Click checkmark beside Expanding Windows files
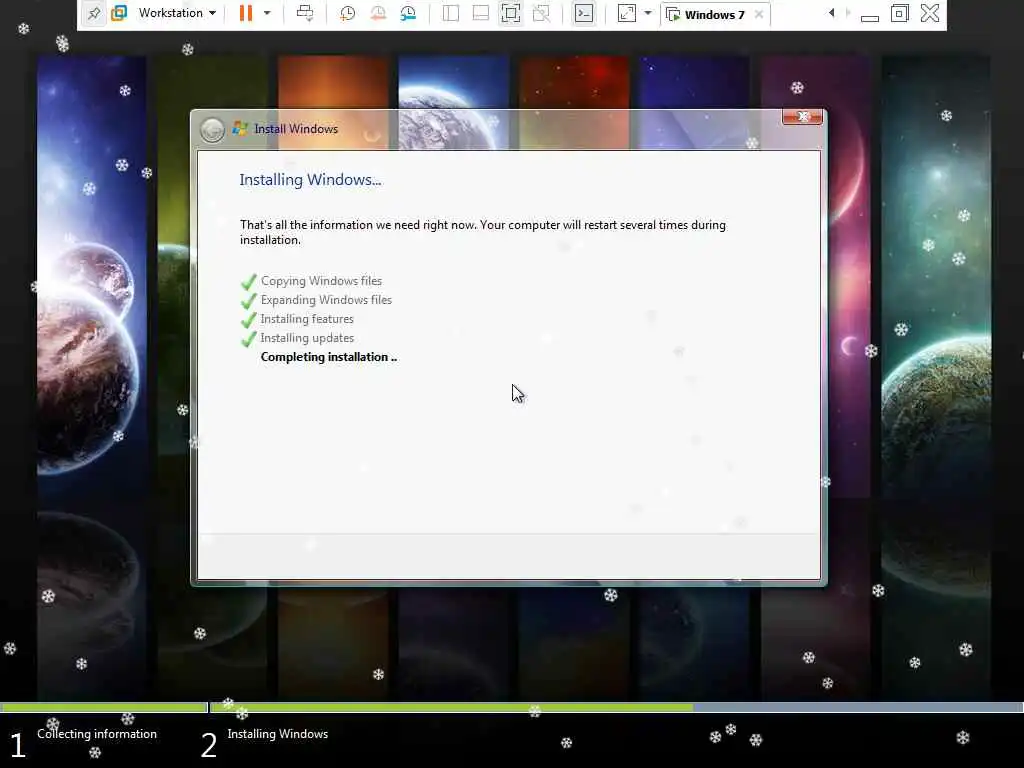Viewport: 1024px width, 768px height. (x=249, y=301)
